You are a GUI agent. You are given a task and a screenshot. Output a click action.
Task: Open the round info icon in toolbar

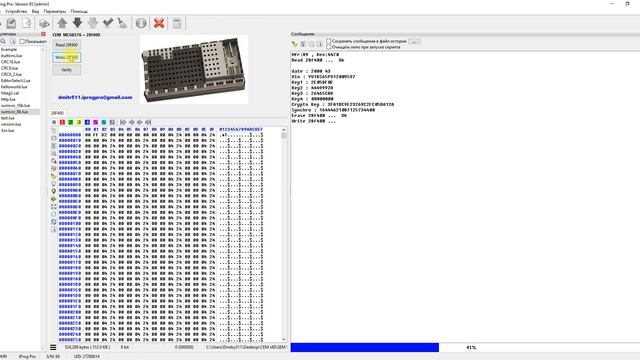click(x=141, y=23)
